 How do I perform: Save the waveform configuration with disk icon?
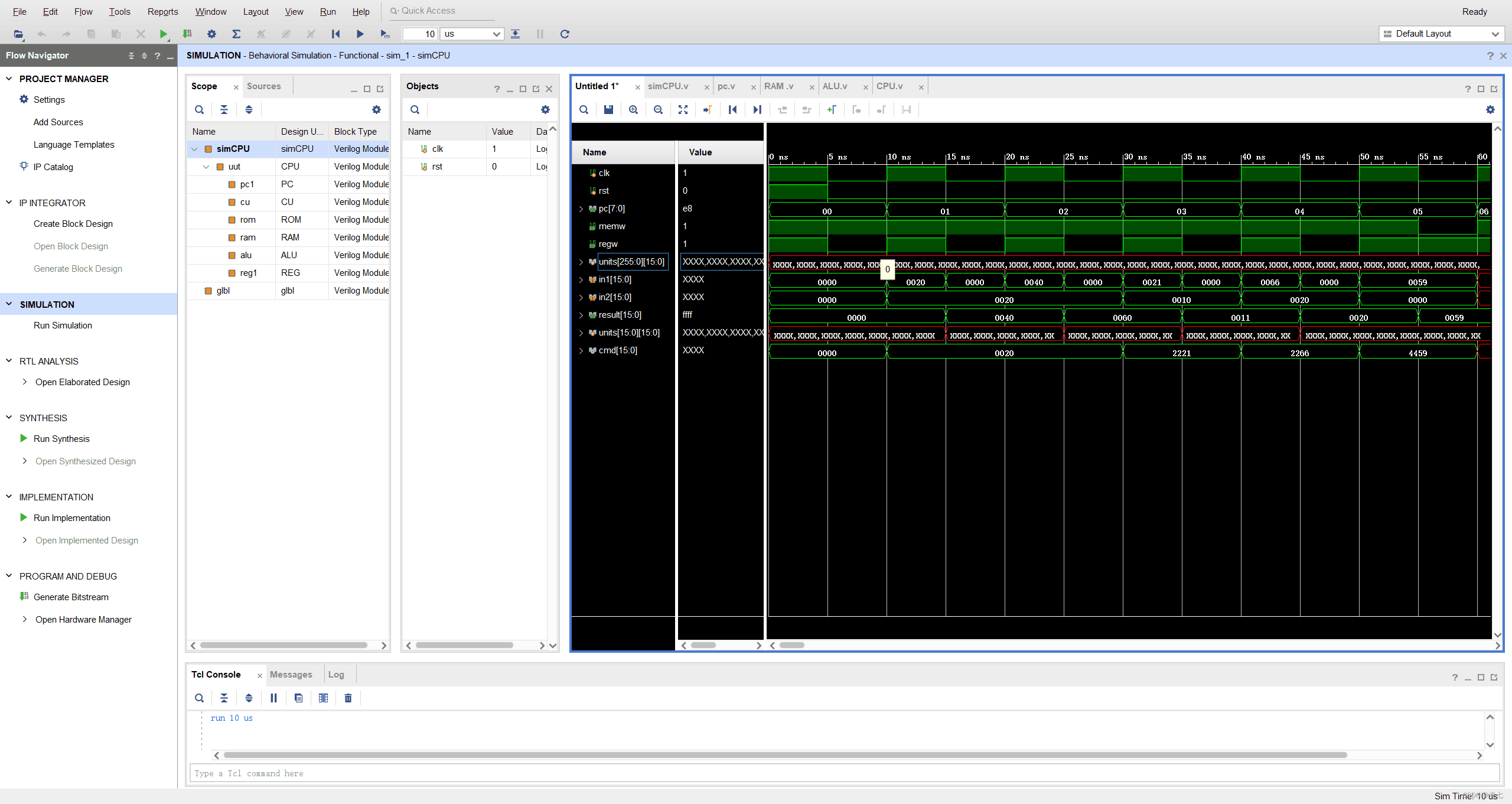(x=608, y=110)
